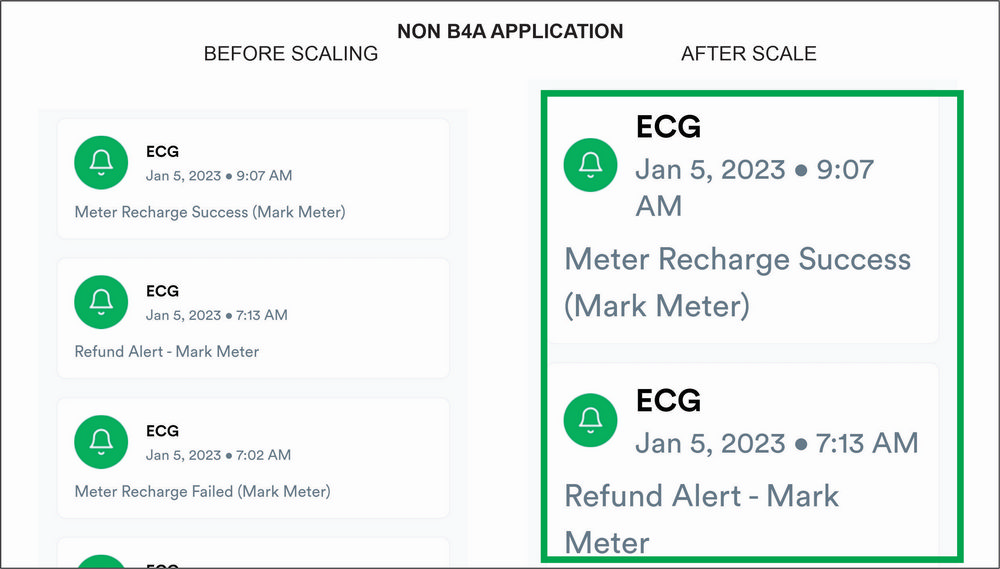The width and height of the screenshot is (1000, 569).
Task: Click the large ECG heading in the second scaled card
Action: (x=668, y=400)
